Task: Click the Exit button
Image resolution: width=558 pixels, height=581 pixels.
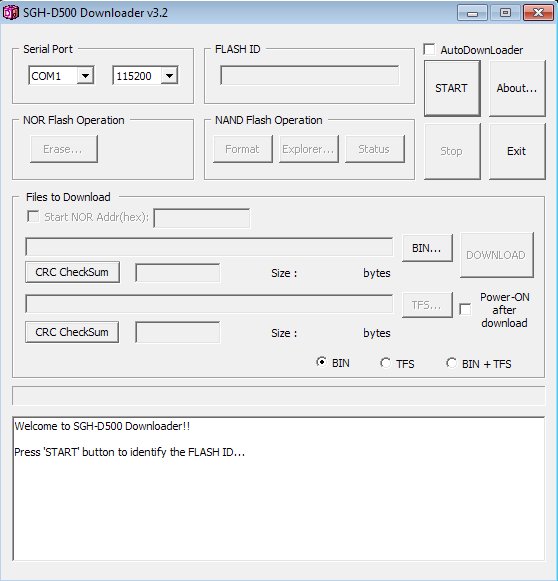Action: point(517,151)
